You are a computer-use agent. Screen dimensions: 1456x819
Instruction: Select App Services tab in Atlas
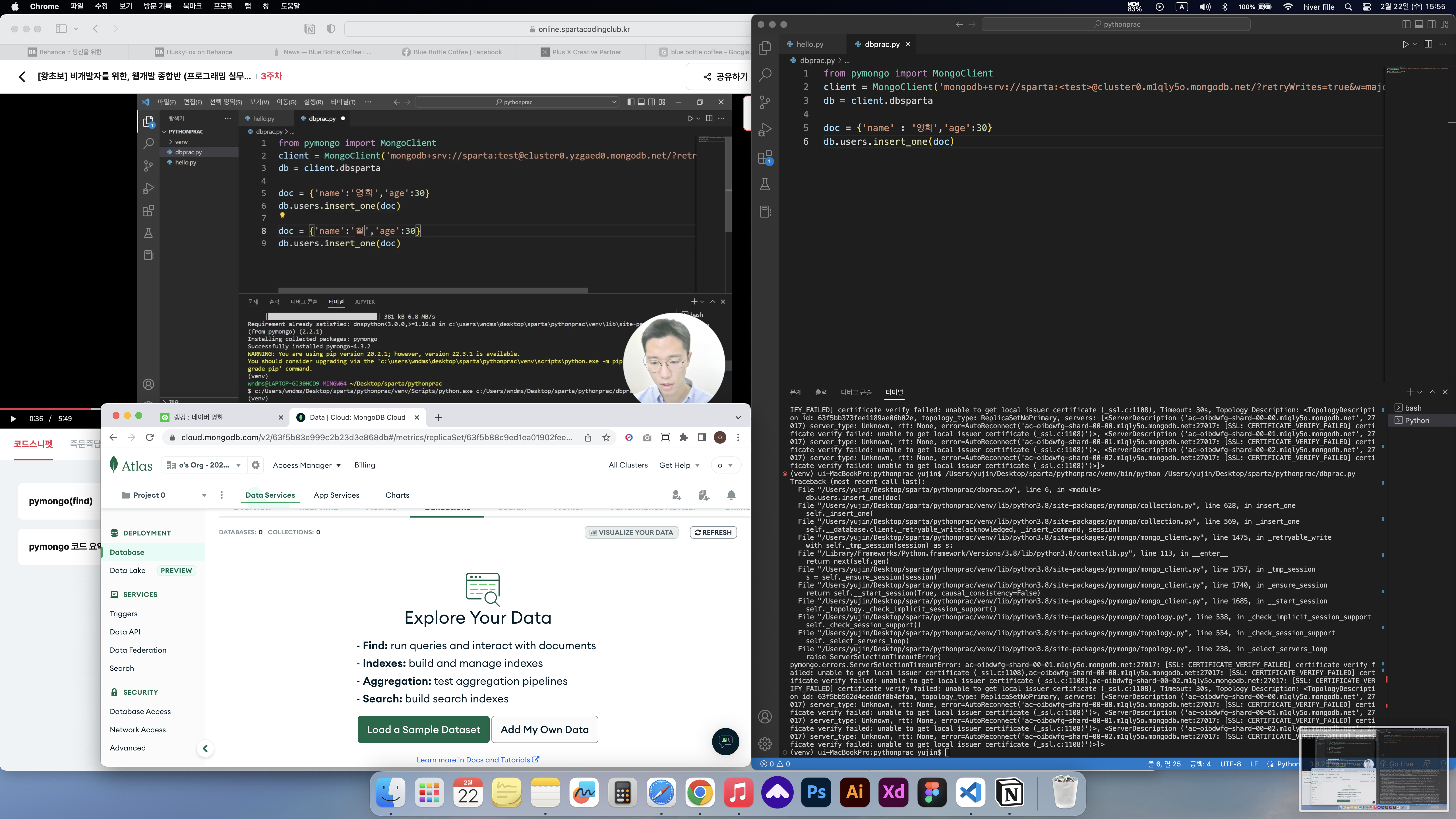pos(336,495)
